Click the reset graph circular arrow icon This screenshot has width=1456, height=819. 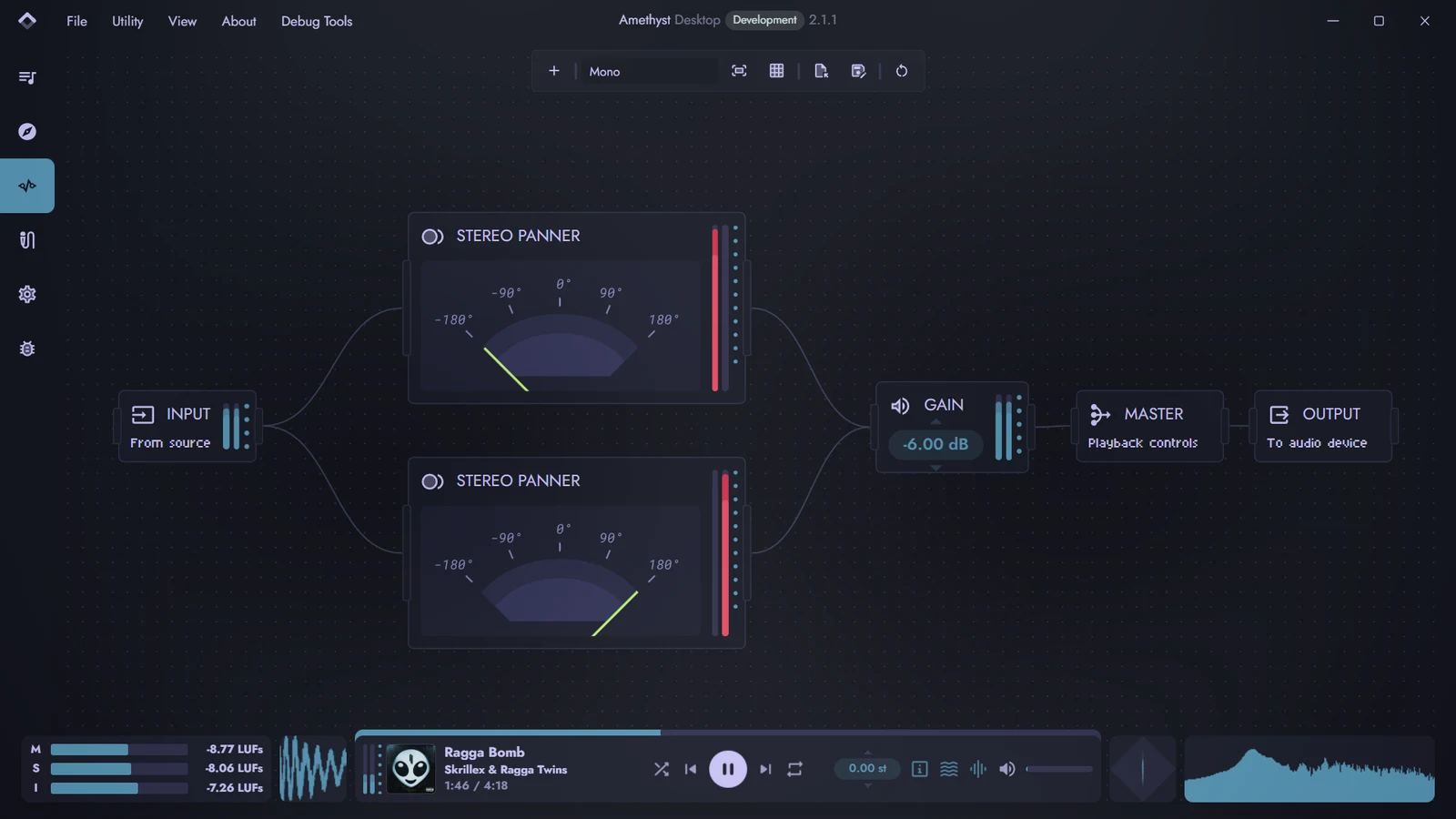(901, 71)
